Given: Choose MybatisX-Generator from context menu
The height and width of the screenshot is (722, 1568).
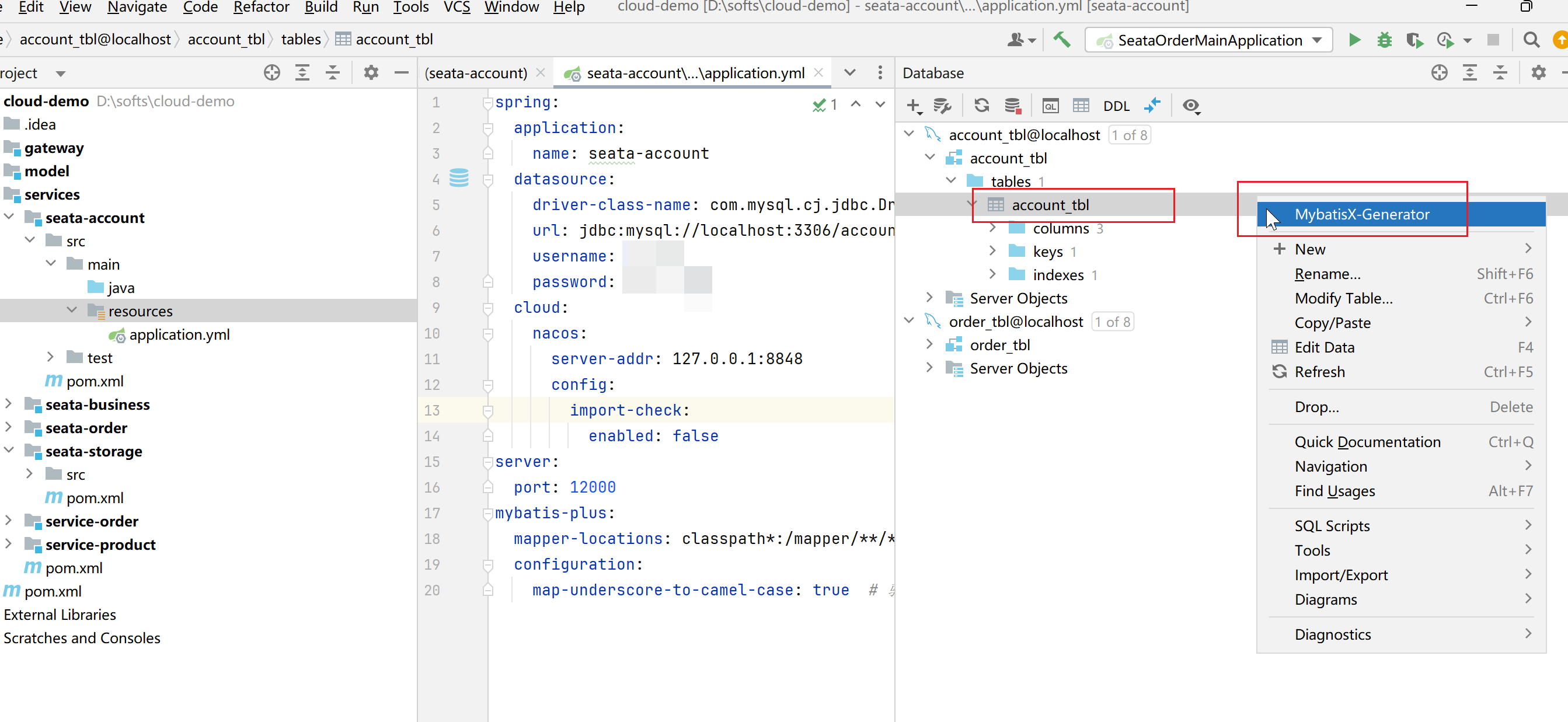Looking at the screenshot, I should click(1401, 214).
